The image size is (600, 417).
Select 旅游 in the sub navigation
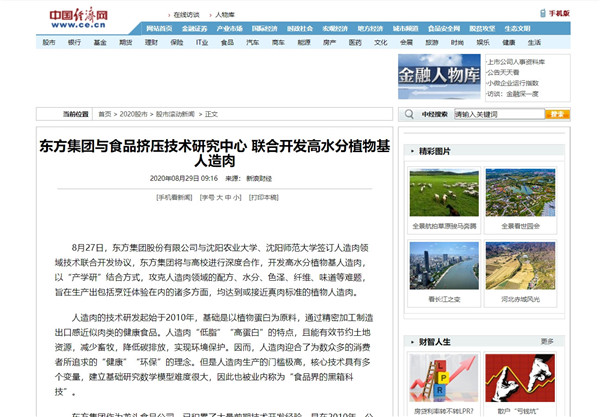(x=432, y=42)
